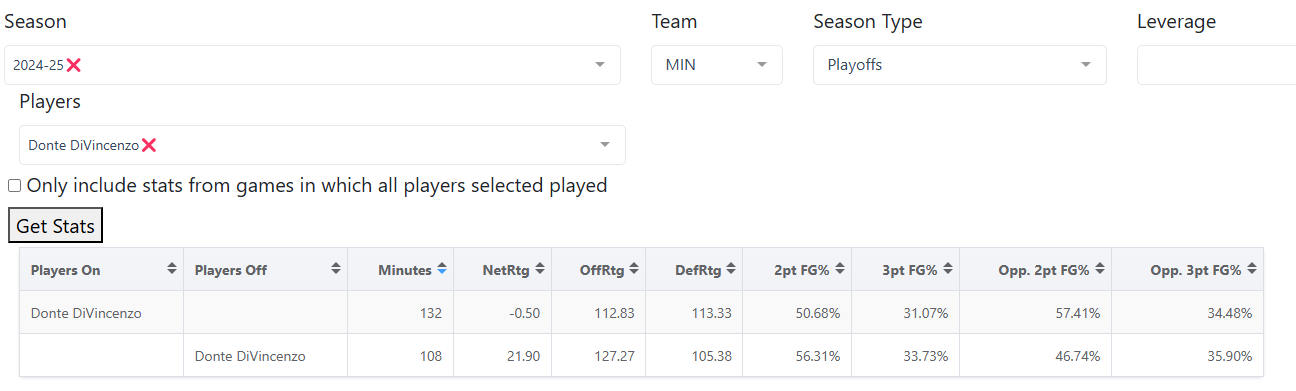
Task: Sort by 2pt FG% column icon
Action: (840, 270)
